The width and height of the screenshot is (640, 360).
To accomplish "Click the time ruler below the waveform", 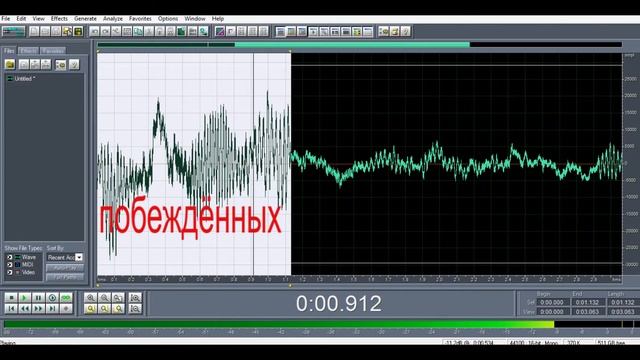I will pyautogui.click(x=360, y=280).
